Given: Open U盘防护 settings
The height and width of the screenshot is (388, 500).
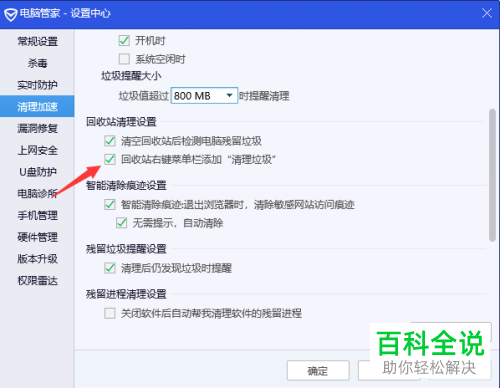Looking at the screenshot, I should [x=37, y=172].
